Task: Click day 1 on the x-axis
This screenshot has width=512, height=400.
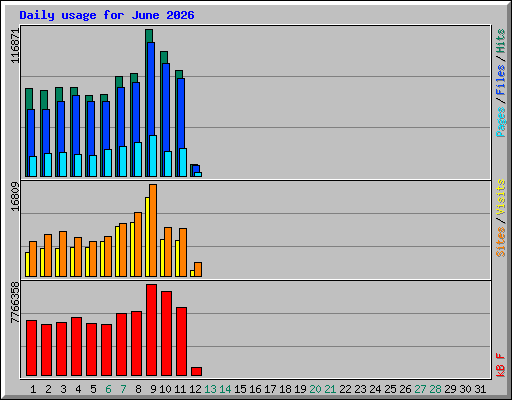Action: (x=33, y=389)
